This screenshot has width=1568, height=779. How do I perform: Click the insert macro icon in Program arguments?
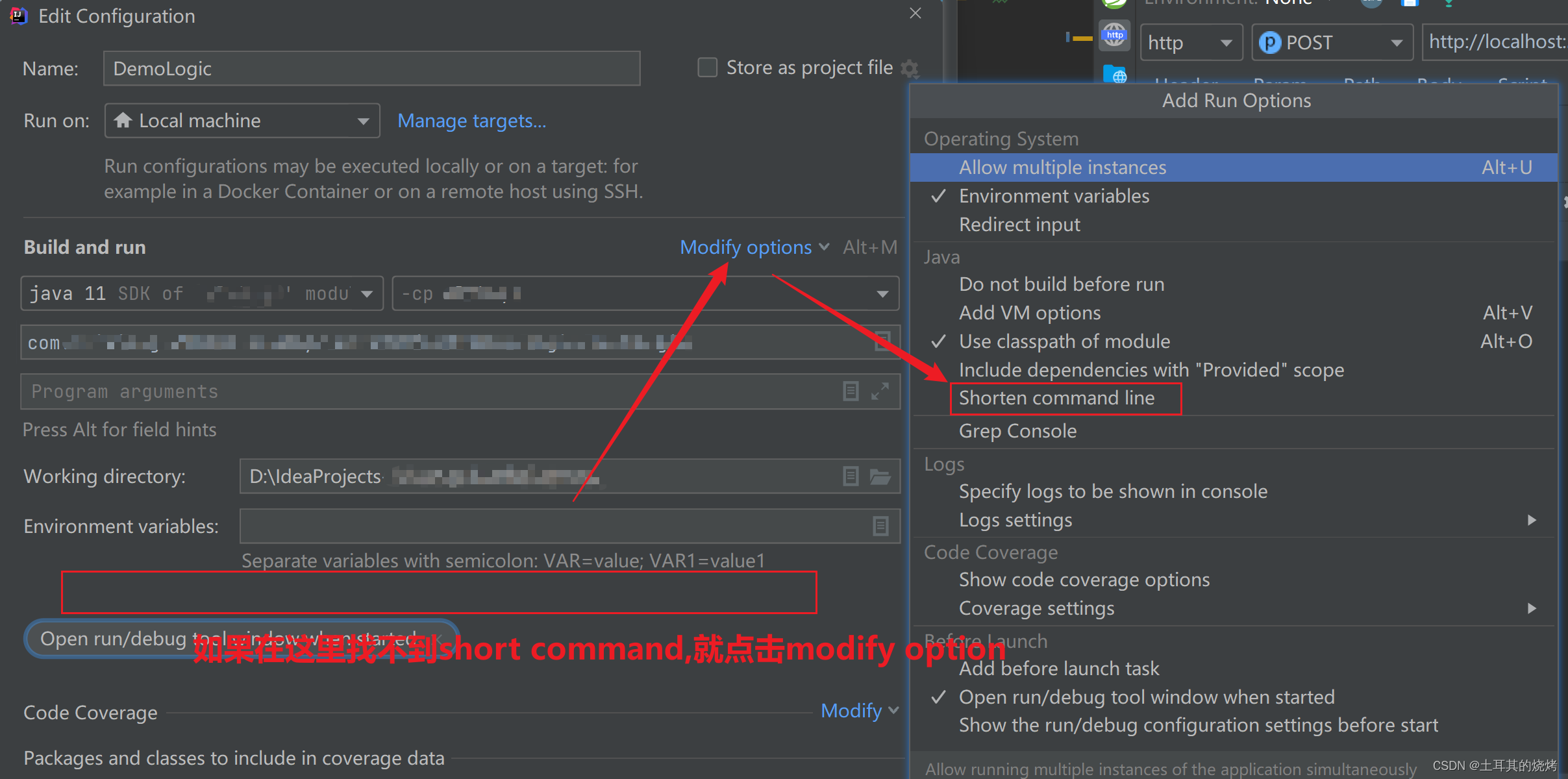(851, 391)
